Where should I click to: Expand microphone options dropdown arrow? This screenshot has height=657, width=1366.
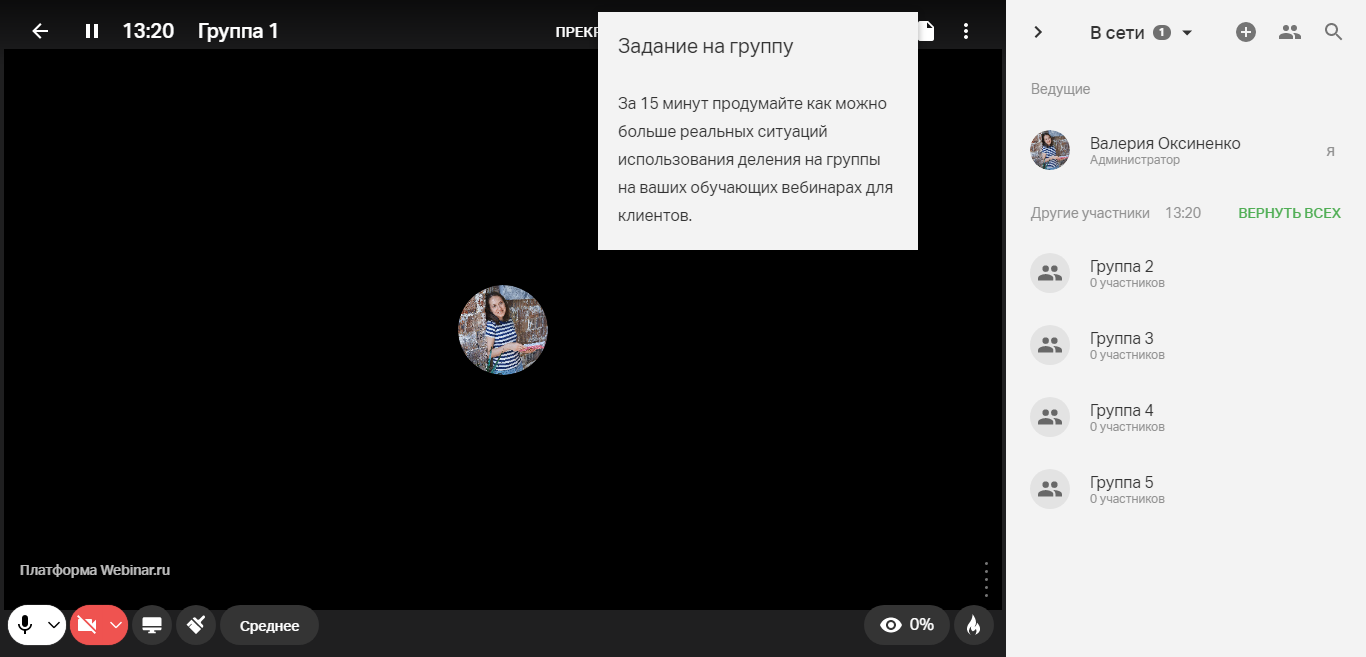(x=54, y=625)
